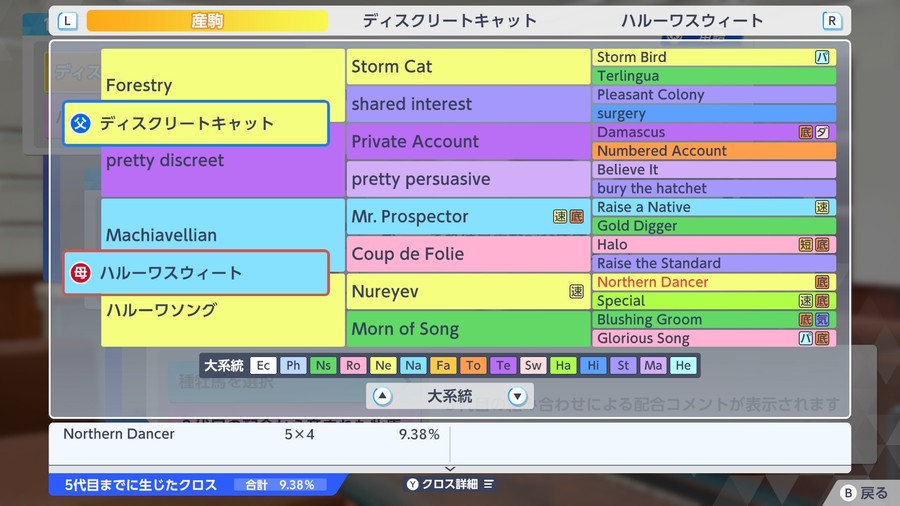
Task: Click the Gold Digger cell
Action: pos(714,225)
